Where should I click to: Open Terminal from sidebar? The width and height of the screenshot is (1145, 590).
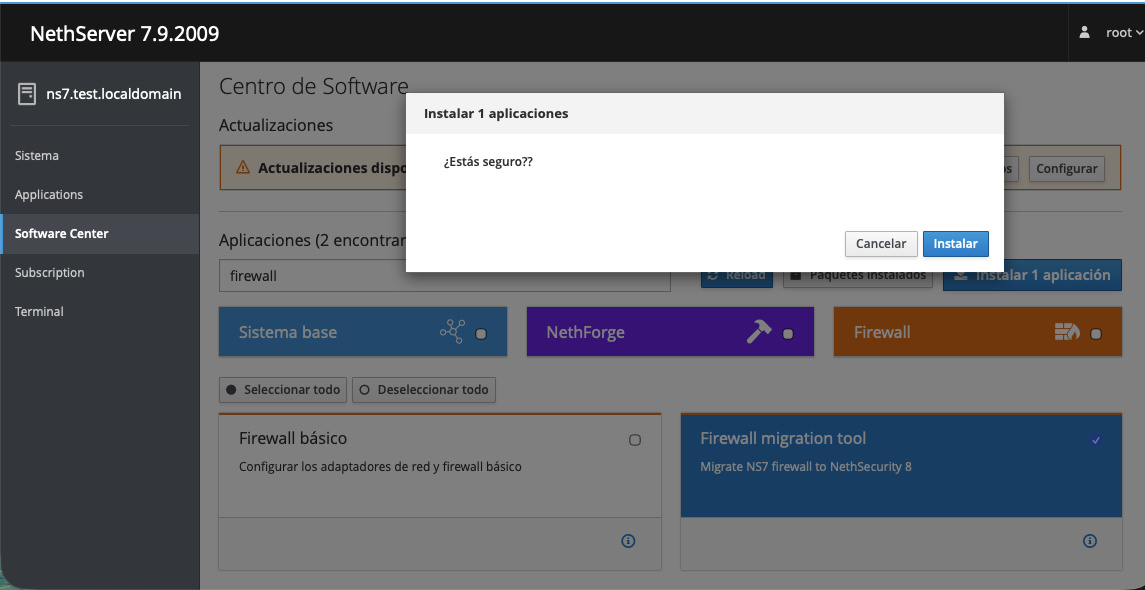coord(39,312)
